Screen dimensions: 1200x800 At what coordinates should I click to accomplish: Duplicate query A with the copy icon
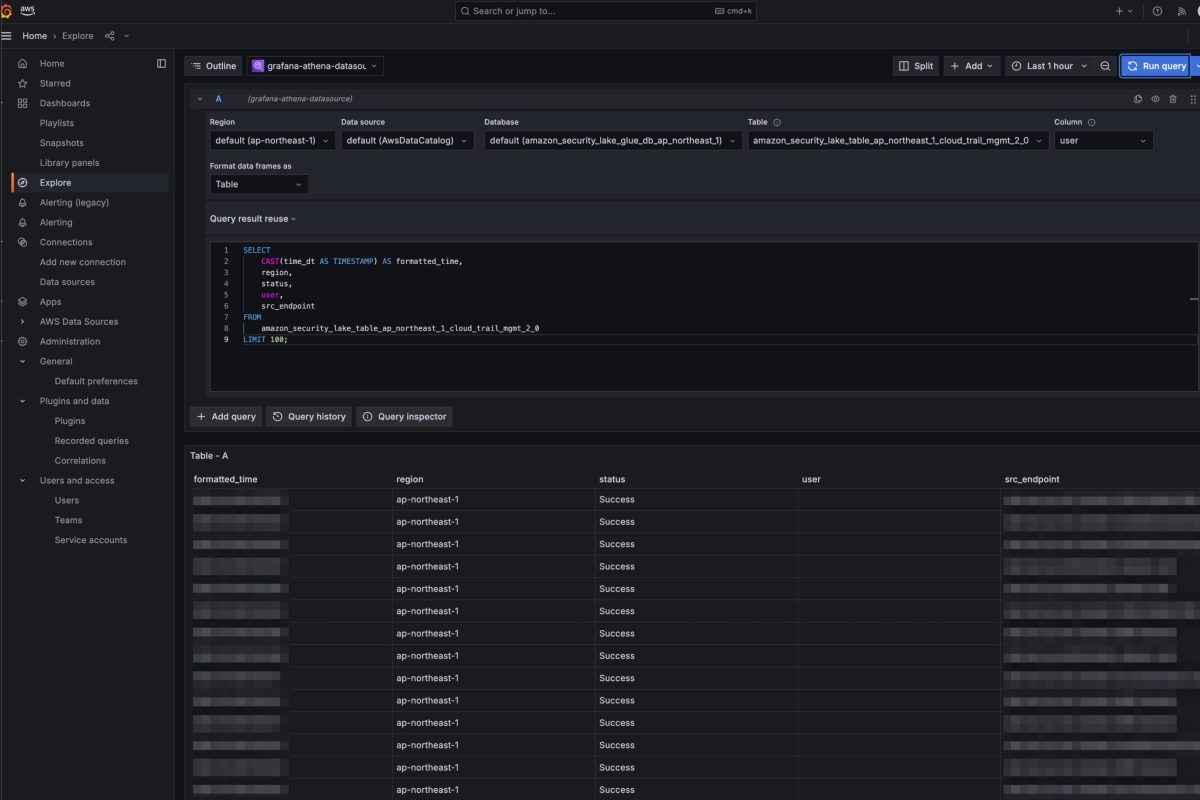coord(1138,99)
